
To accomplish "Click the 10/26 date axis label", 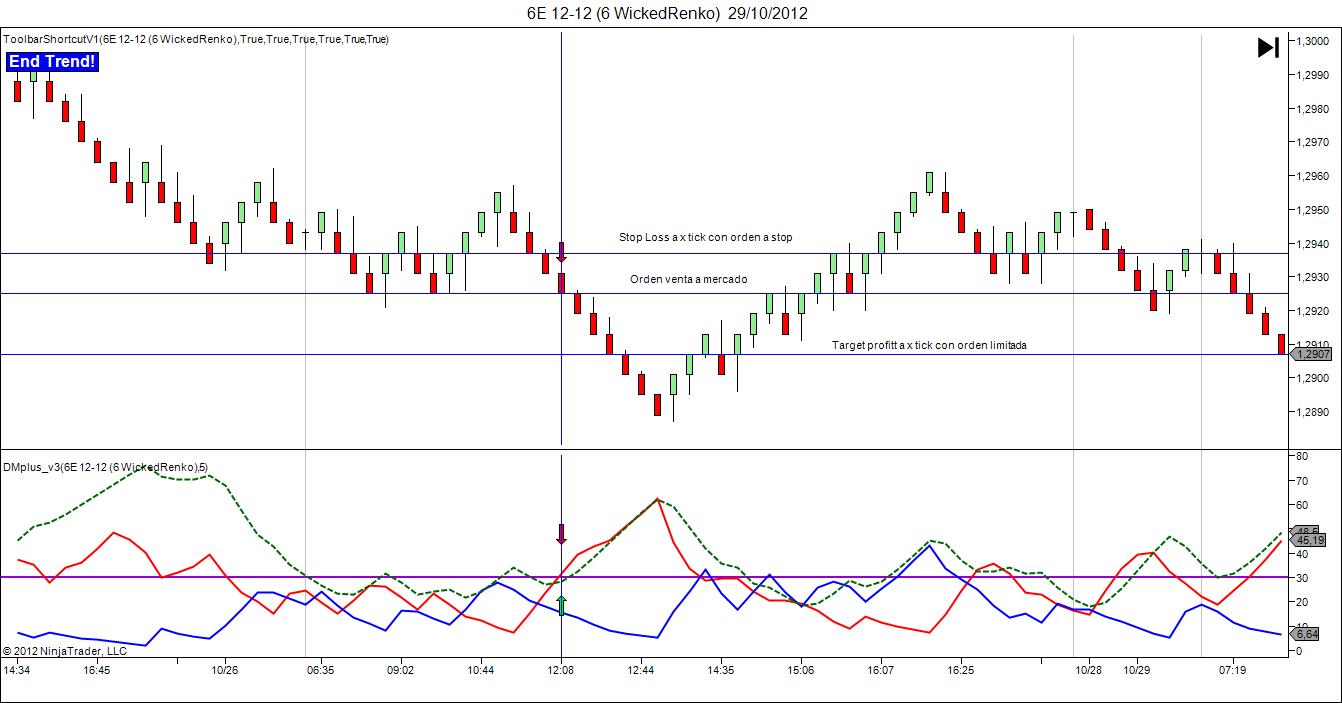I will click(x=224, y=670).
